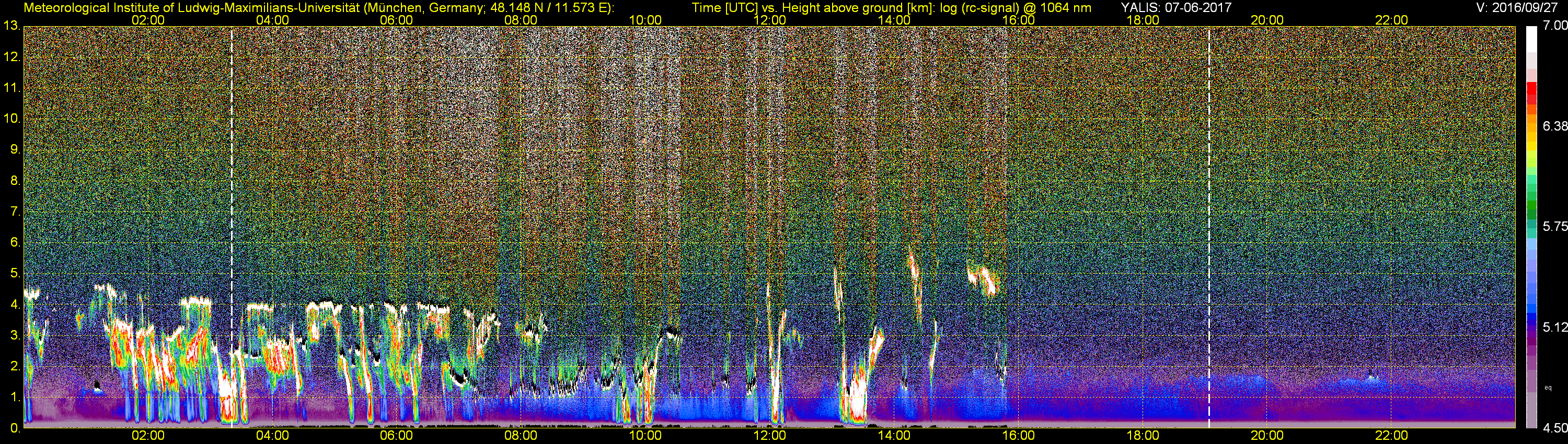This screenshot has height=444, width=1568.
Task: Click the 20:00 label on the bottom time axis
Action: [x=1267, y=436]
